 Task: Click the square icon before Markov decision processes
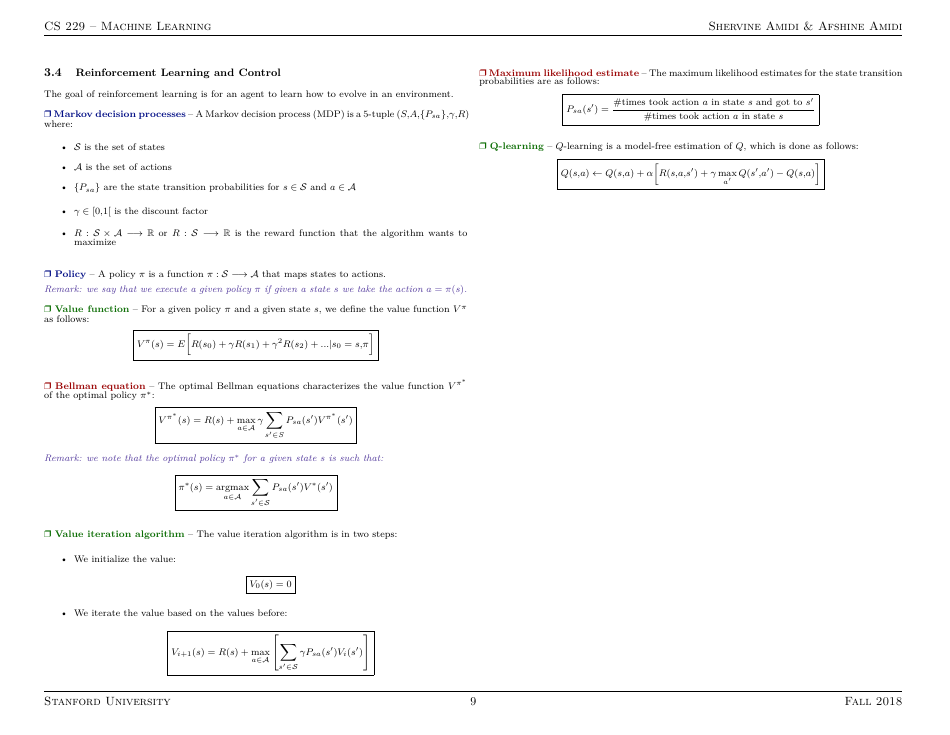pyautogui.click(x=48, y=115)
